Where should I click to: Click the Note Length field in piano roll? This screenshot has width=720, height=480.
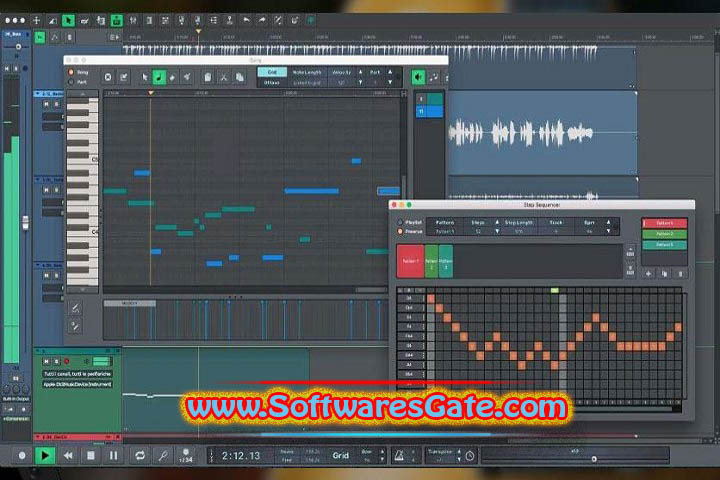[x=307, y=77]
